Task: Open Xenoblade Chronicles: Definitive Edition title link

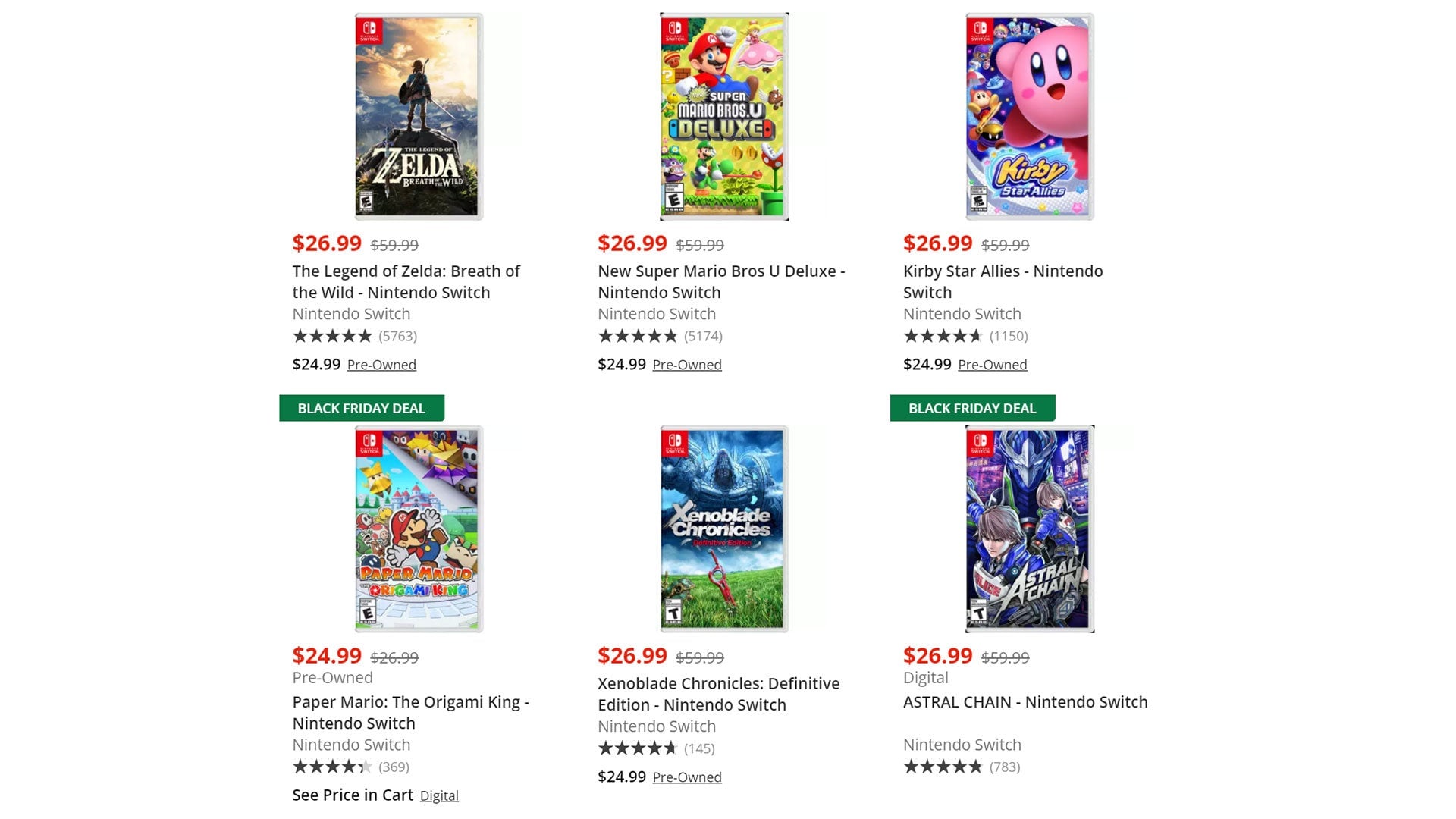Action: (x=718, y=694)
